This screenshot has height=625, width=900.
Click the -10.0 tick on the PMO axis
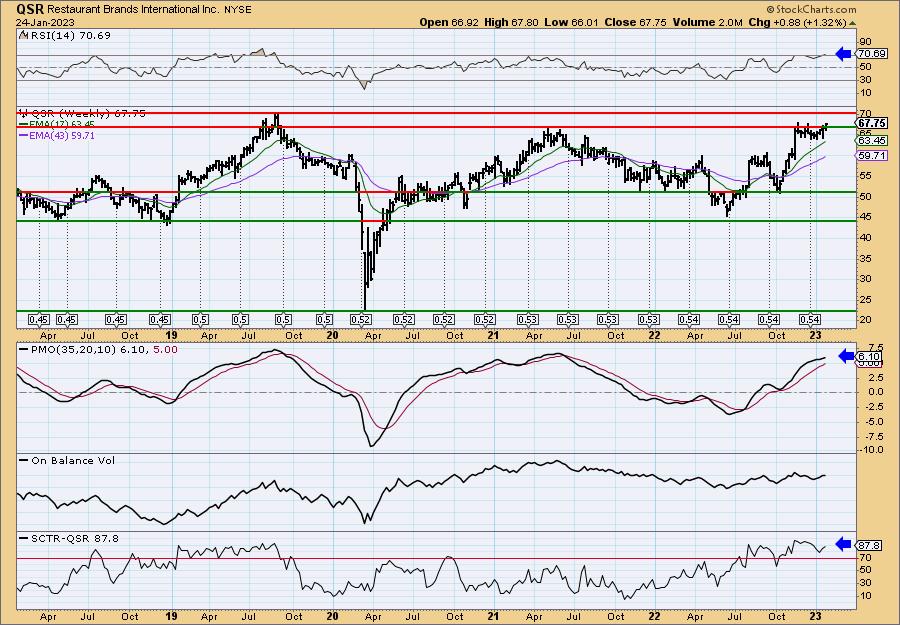point(871,450)
